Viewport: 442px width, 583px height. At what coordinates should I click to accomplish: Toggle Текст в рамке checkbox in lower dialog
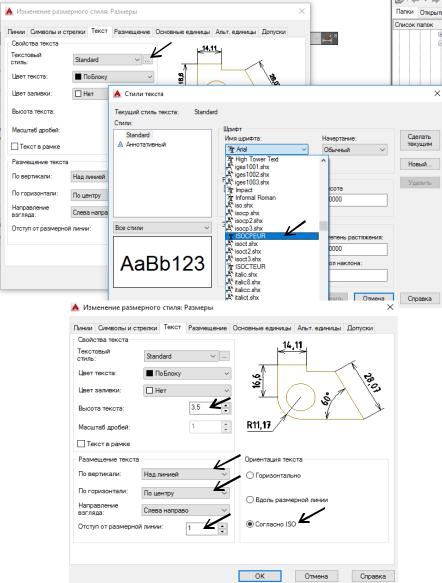point(80,444)
